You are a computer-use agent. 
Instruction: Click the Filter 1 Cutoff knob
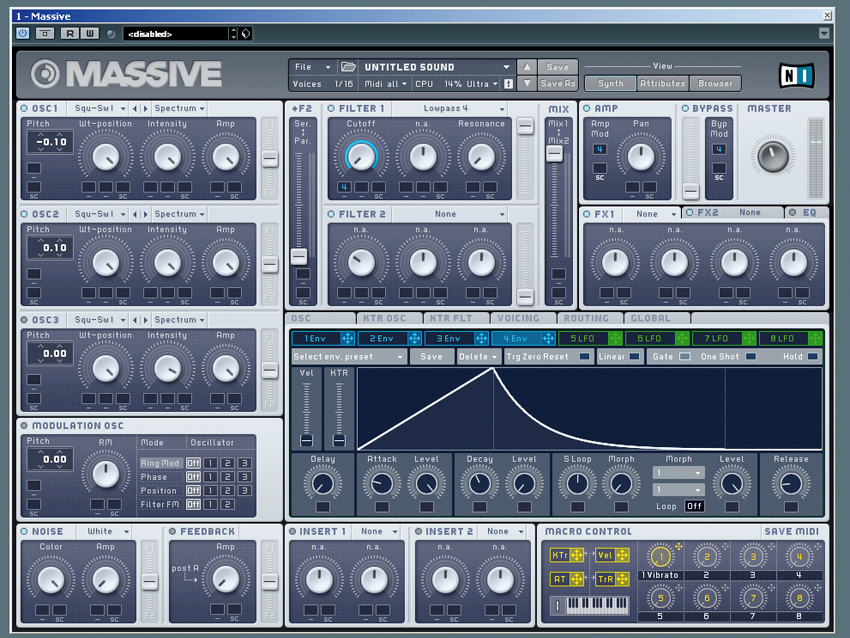(361, 156)
